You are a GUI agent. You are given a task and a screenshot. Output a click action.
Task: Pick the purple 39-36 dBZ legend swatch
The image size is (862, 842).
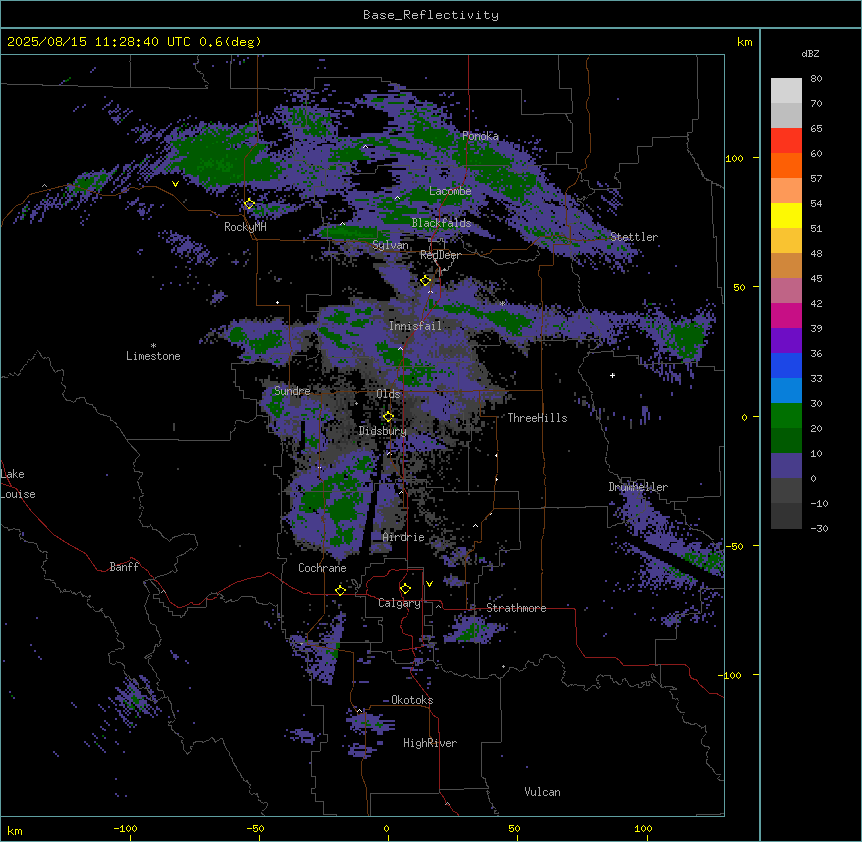pyautogui.click(x=786, y=341)
